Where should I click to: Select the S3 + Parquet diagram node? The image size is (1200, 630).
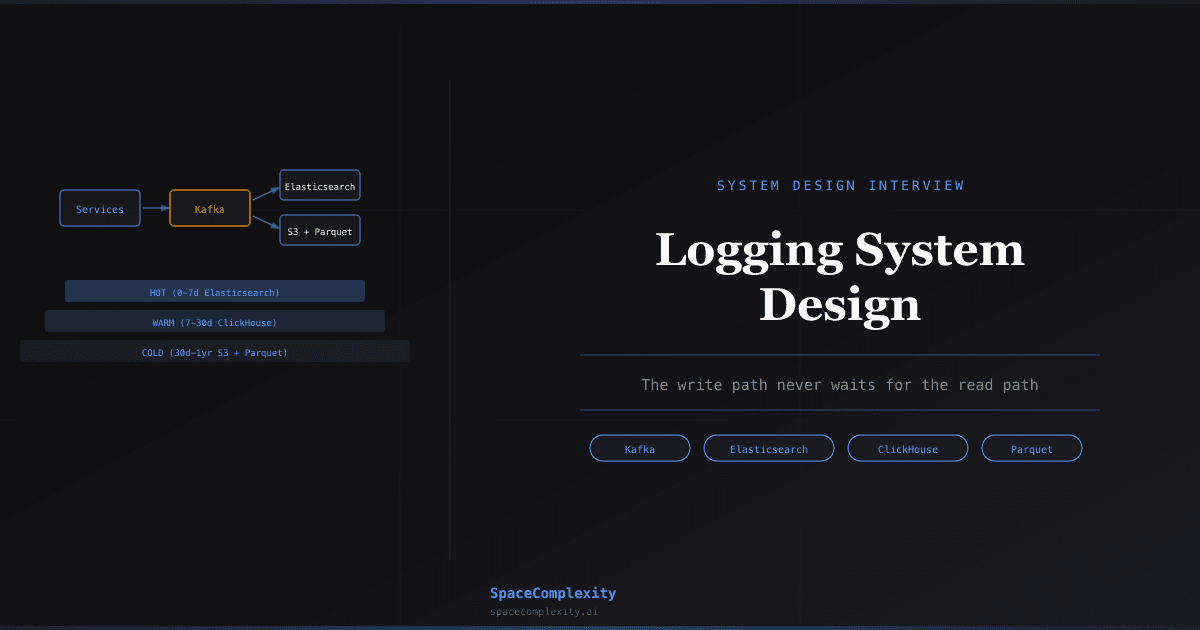point(320,230)
